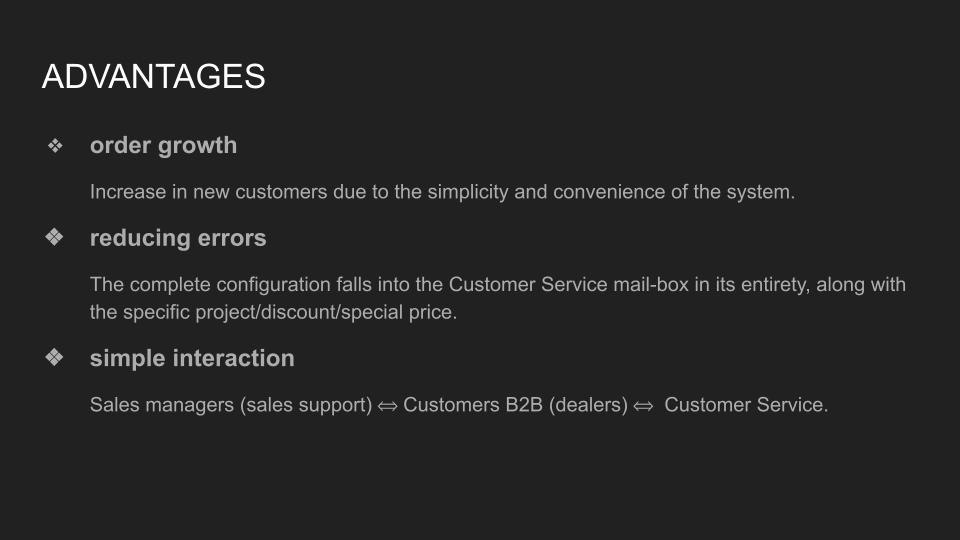
Task: Click the "reducing errors" heading
Action: (x=178, y=238)
